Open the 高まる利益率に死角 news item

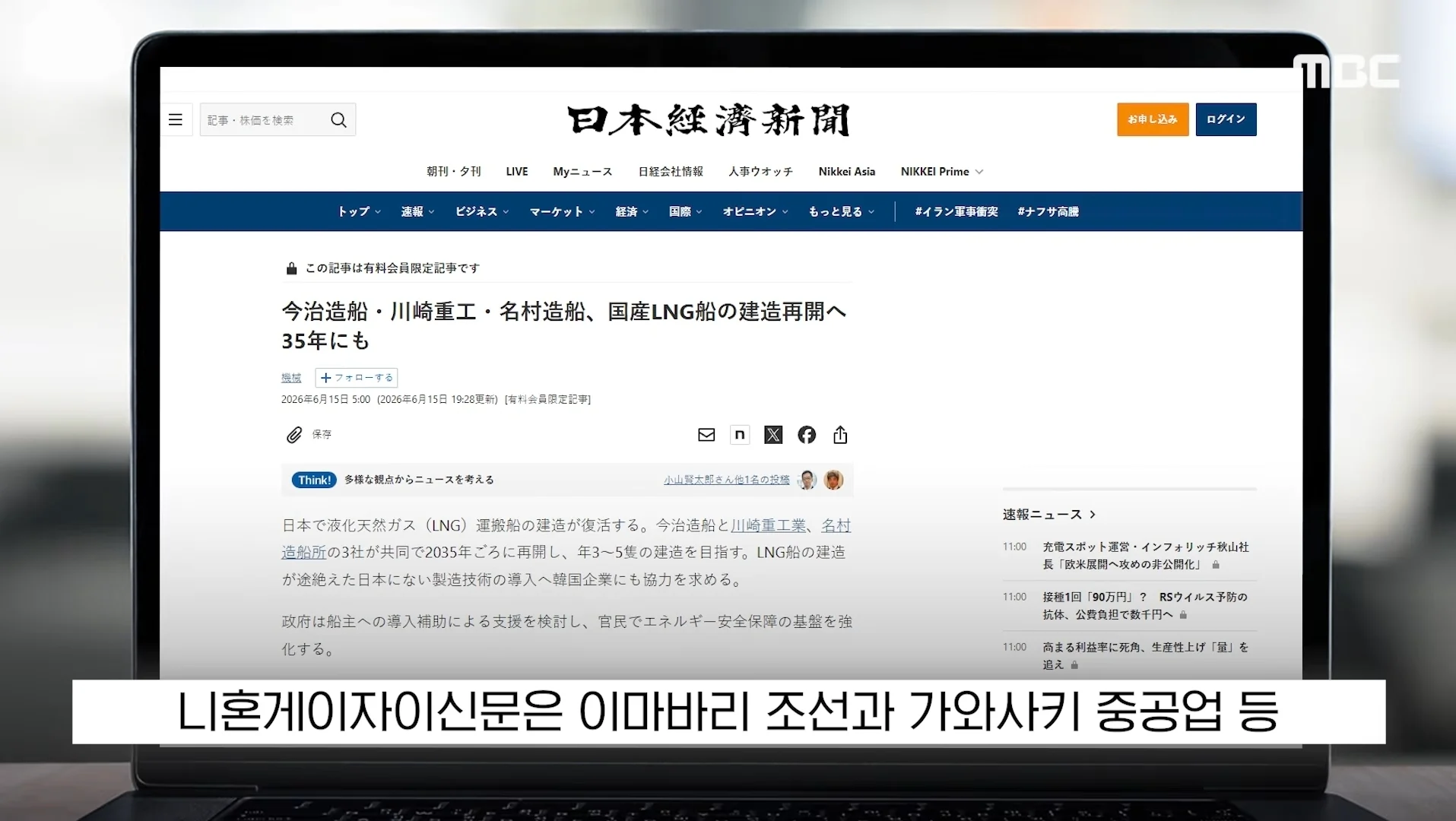pos(1146,656)
